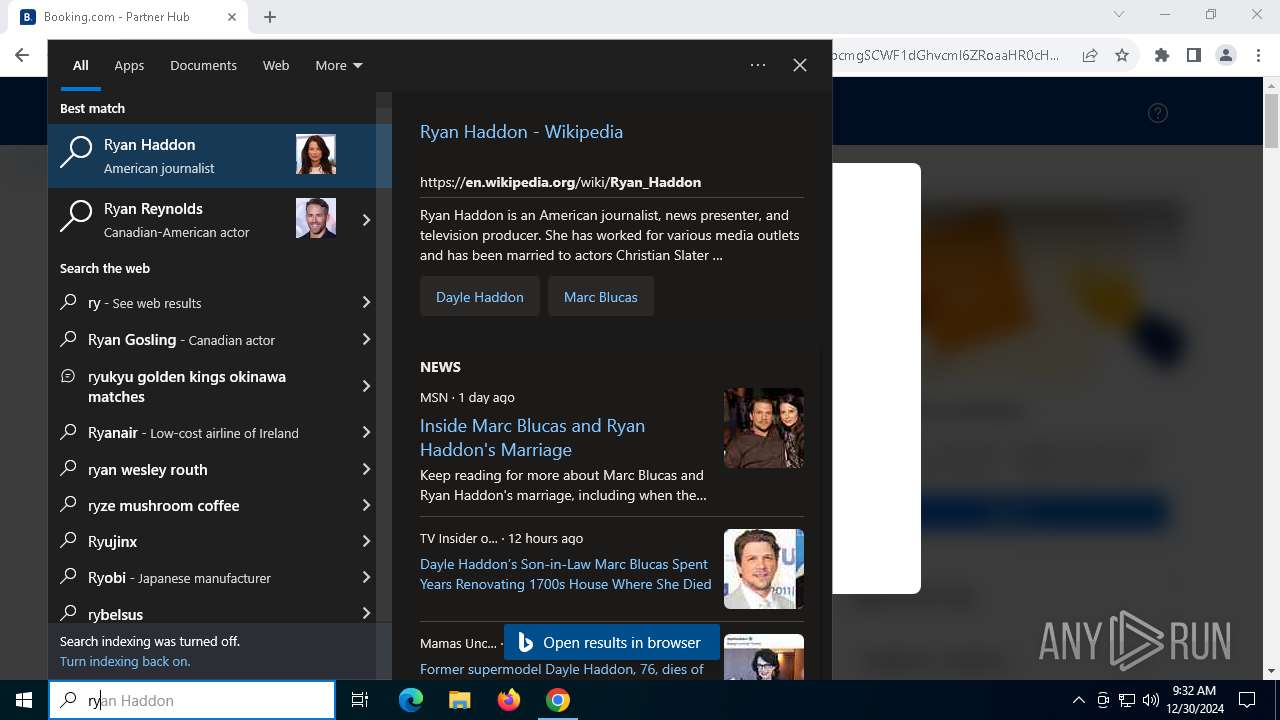Expand the ryan wesley routh arrow
The width and height of the screenshot is (1280, 720).
pyautogui.click(x=365, y=469)
